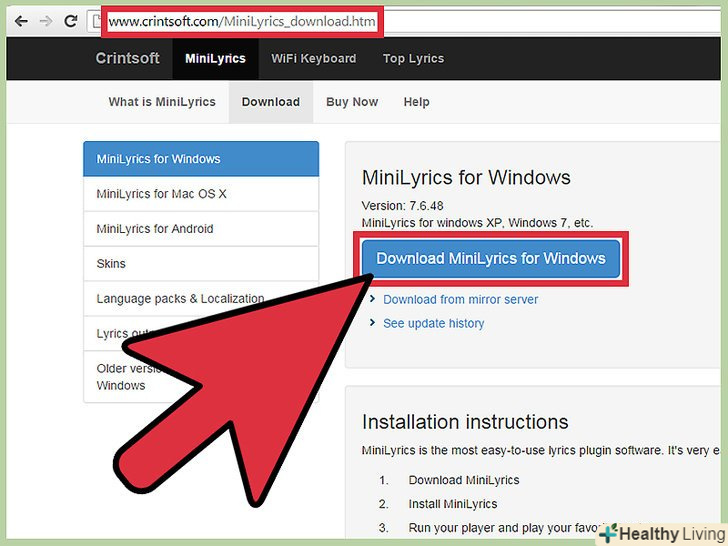Select the MiniLyrics top navigation tab

[215, 58]
